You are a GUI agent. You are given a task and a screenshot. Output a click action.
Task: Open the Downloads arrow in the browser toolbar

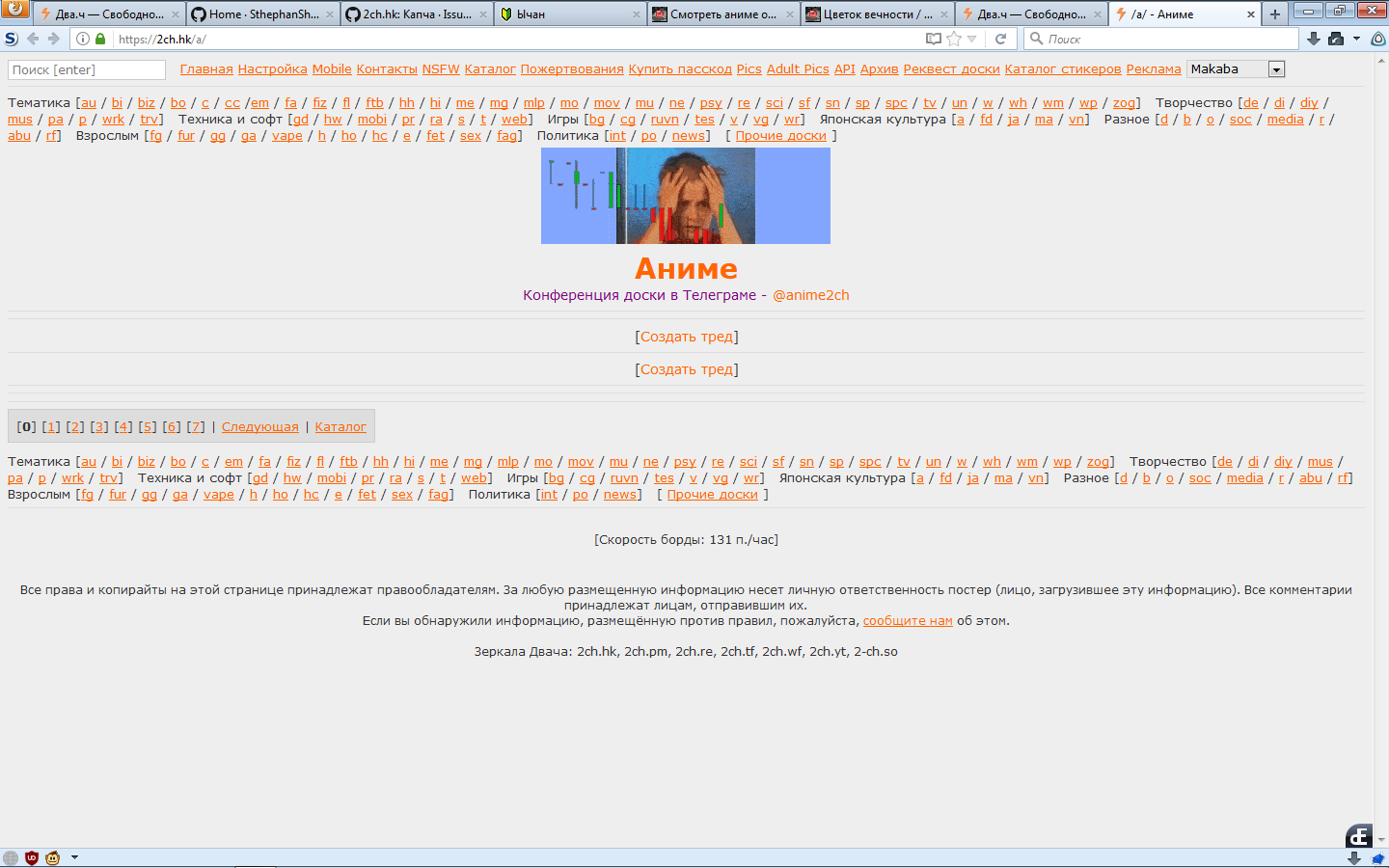(1313, 39)
